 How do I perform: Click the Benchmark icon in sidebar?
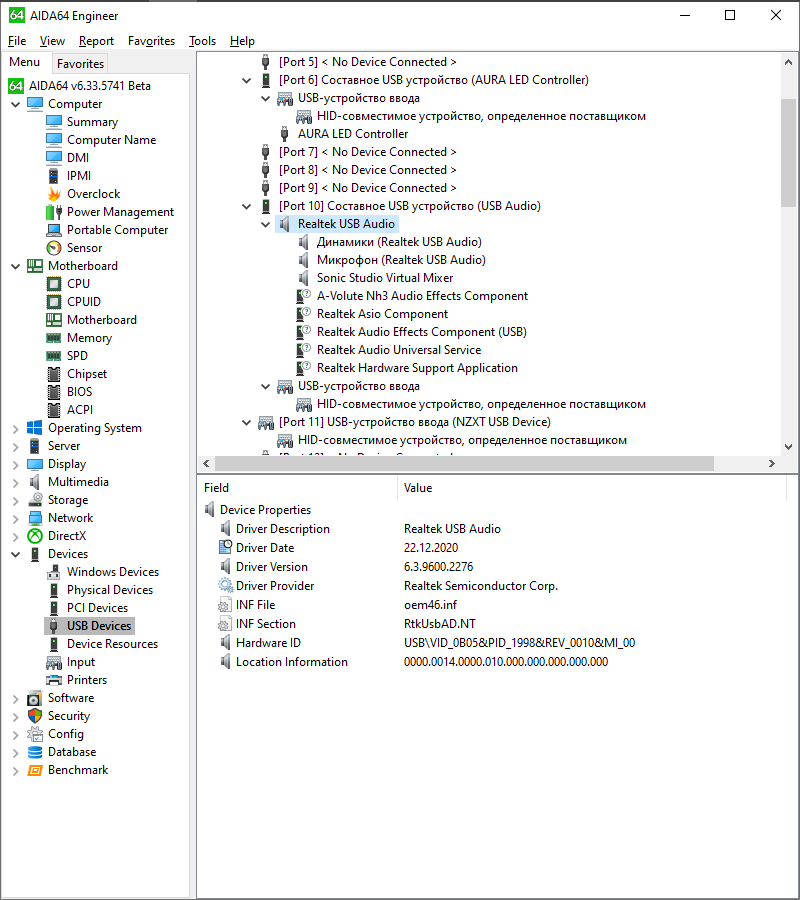pos(35,770)
